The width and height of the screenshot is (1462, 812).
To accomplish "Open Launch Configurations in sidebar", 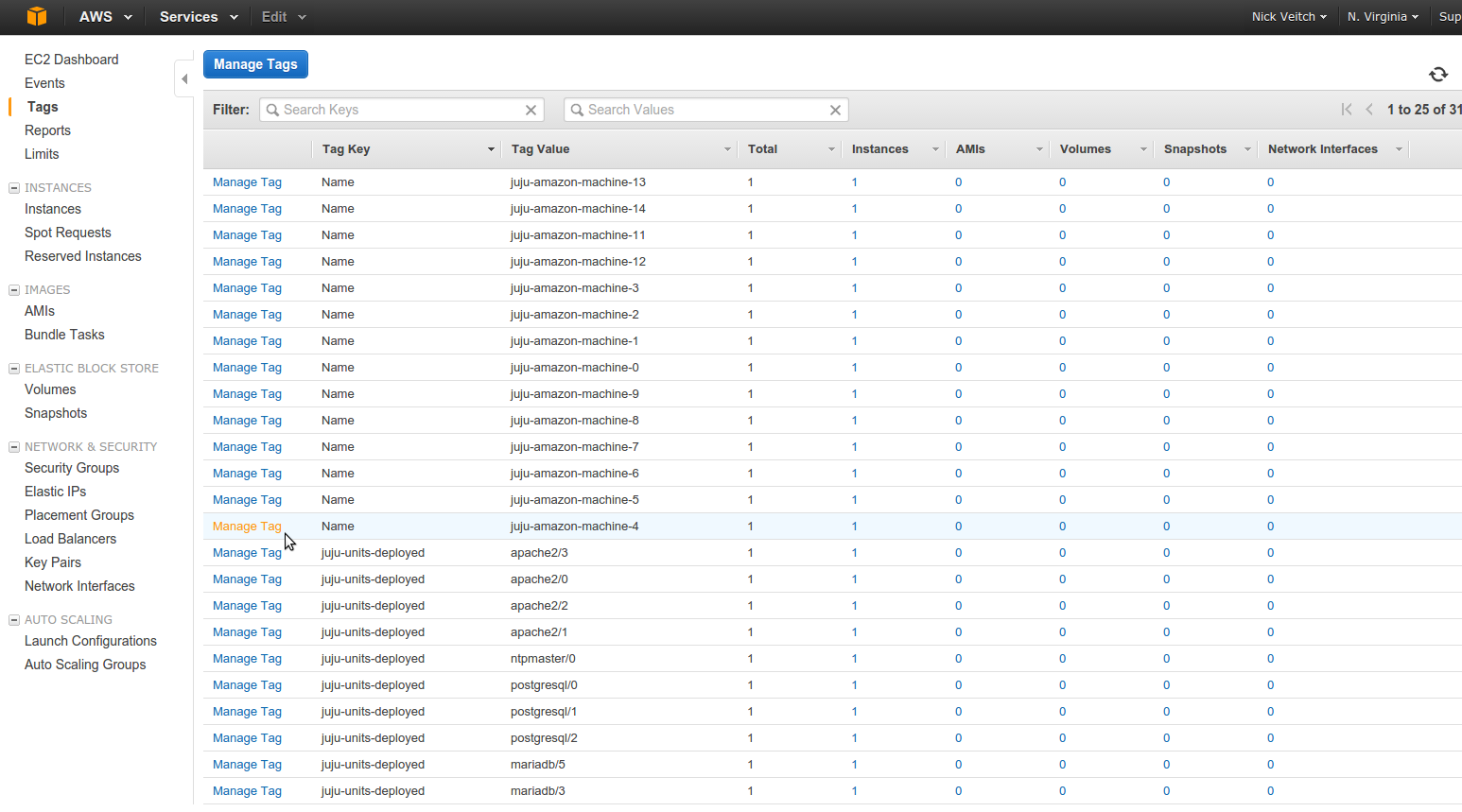I will (x=91, y=641).
